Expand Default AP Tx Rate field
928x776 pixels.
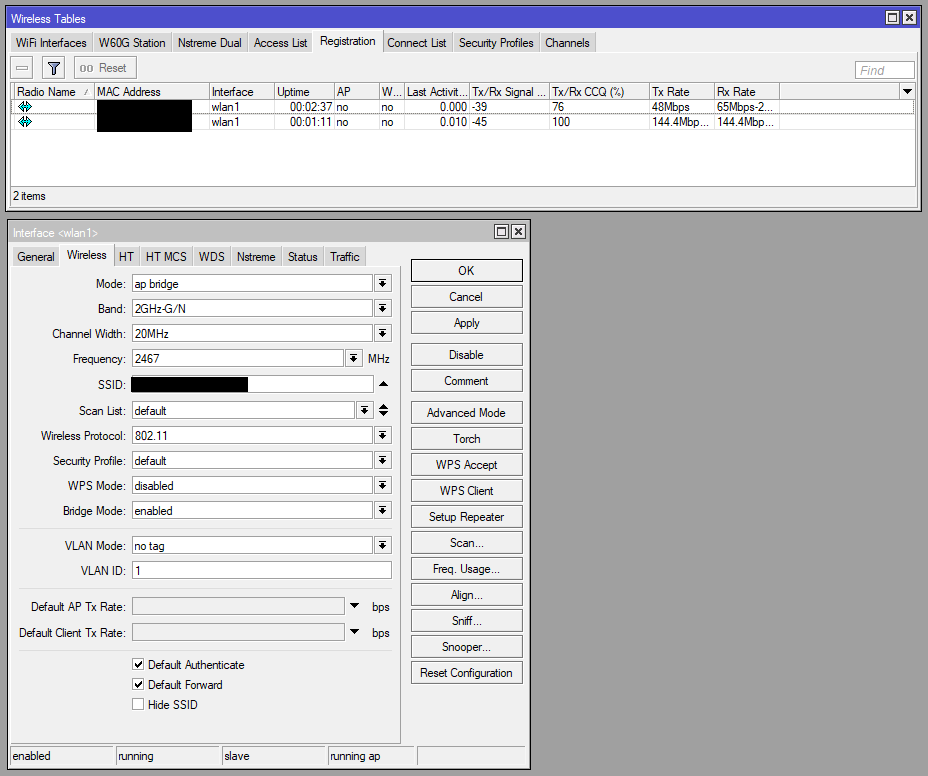coord(355,606)
